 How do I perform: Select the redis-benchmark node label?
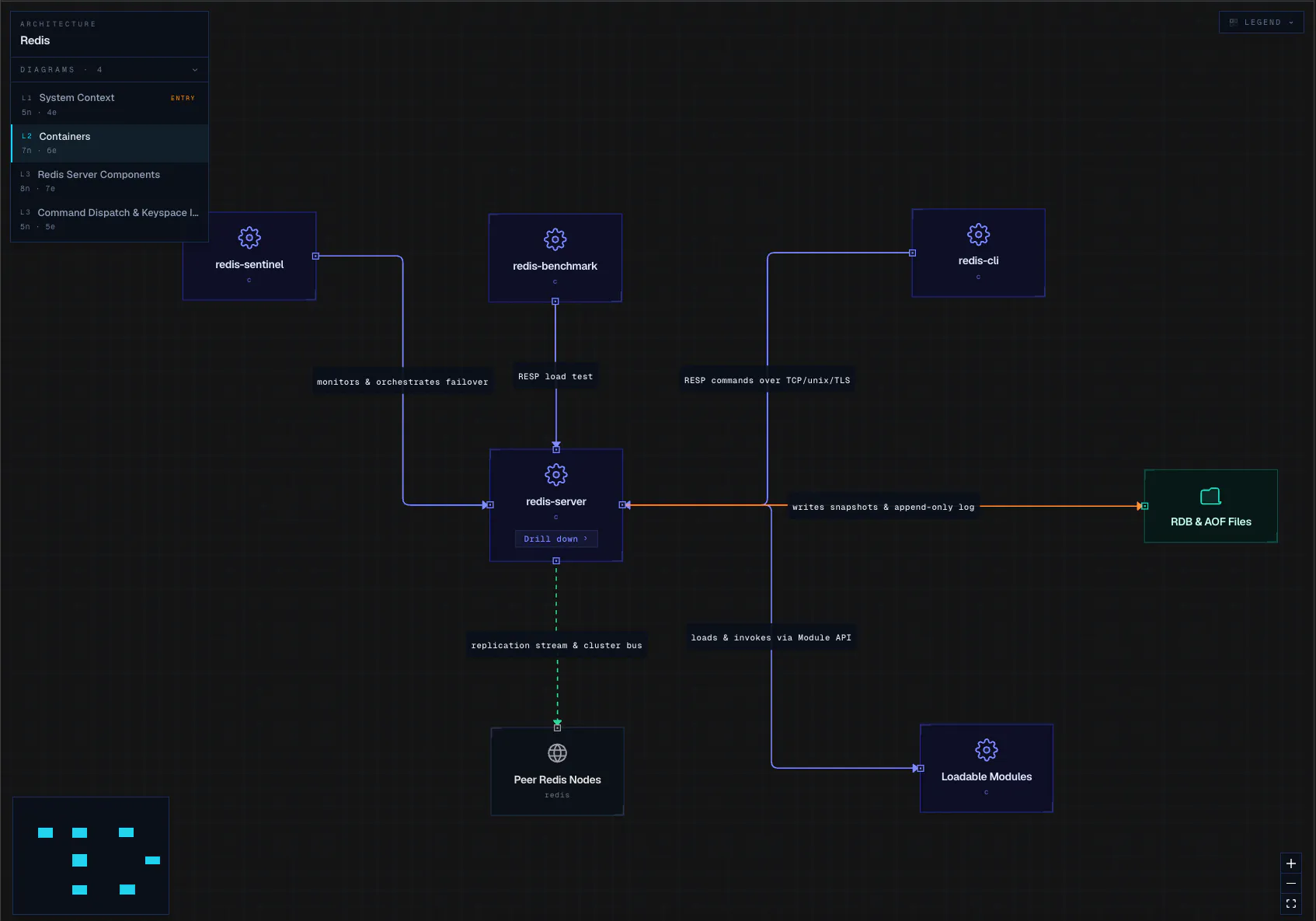point(555,267)
